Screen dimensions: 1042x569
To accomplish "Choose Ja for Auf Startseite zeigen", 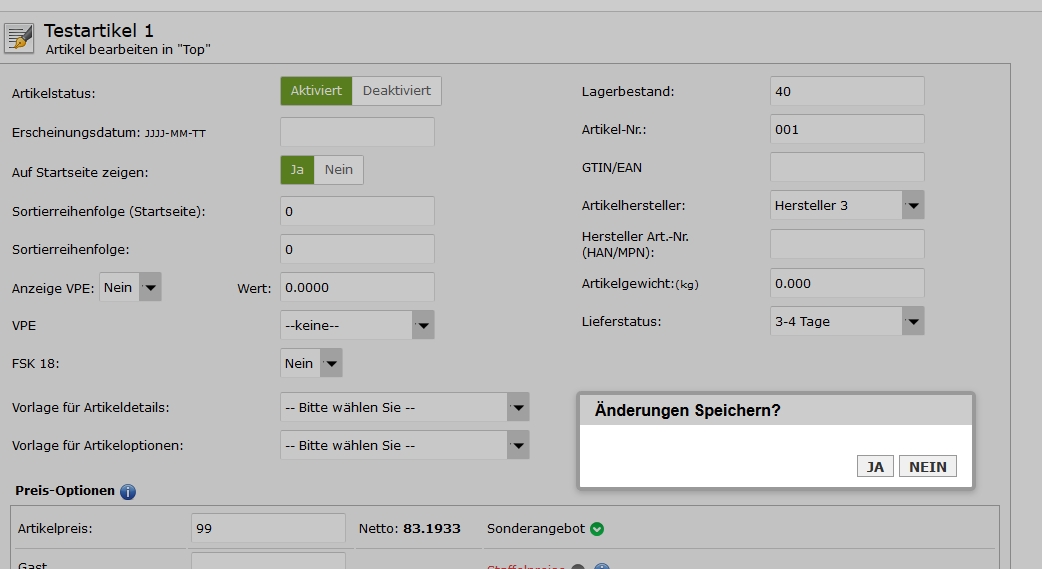I will (297, 170).
